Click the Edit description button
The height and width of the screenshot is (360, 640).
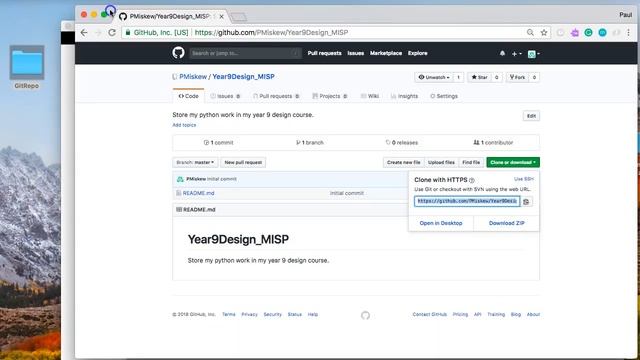(531, 116)
